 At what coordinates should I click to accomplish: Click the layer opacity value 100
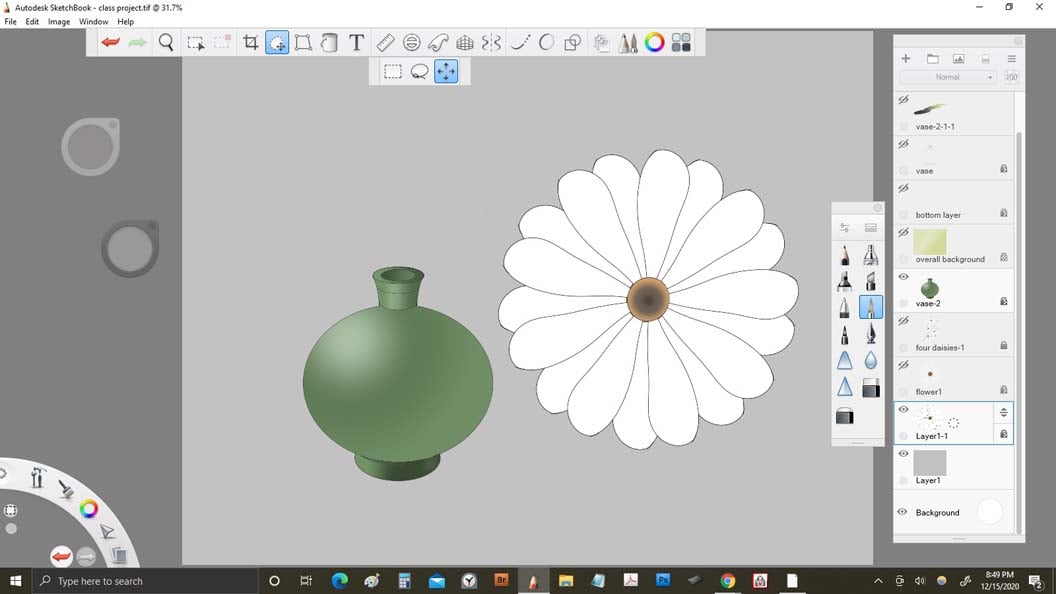tap(1011, 77)
